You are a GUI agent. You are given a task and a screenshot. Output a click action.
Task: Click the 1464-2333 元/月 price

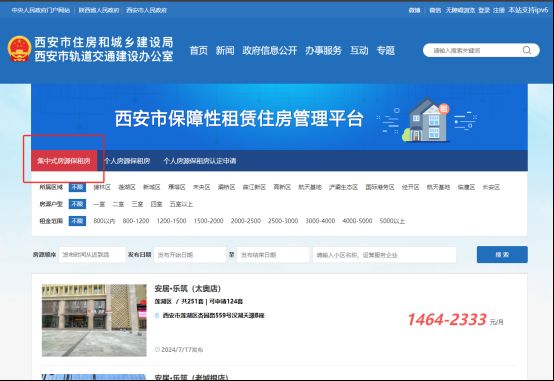point(456,320)
